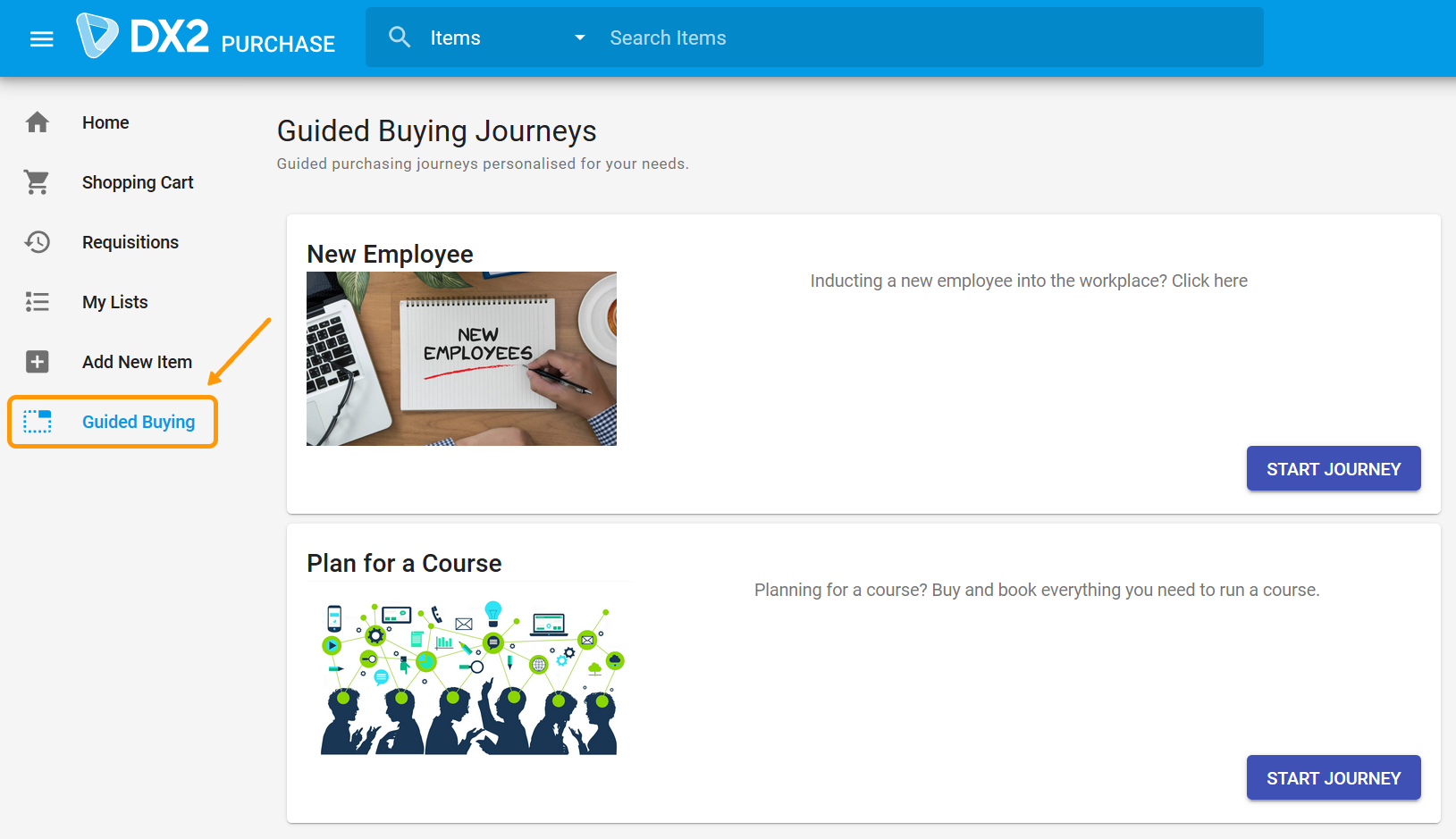This screenshot has height=839, width=1456.
Task: Click the Add New Item plus icon
Action: (x=38, y=362)
